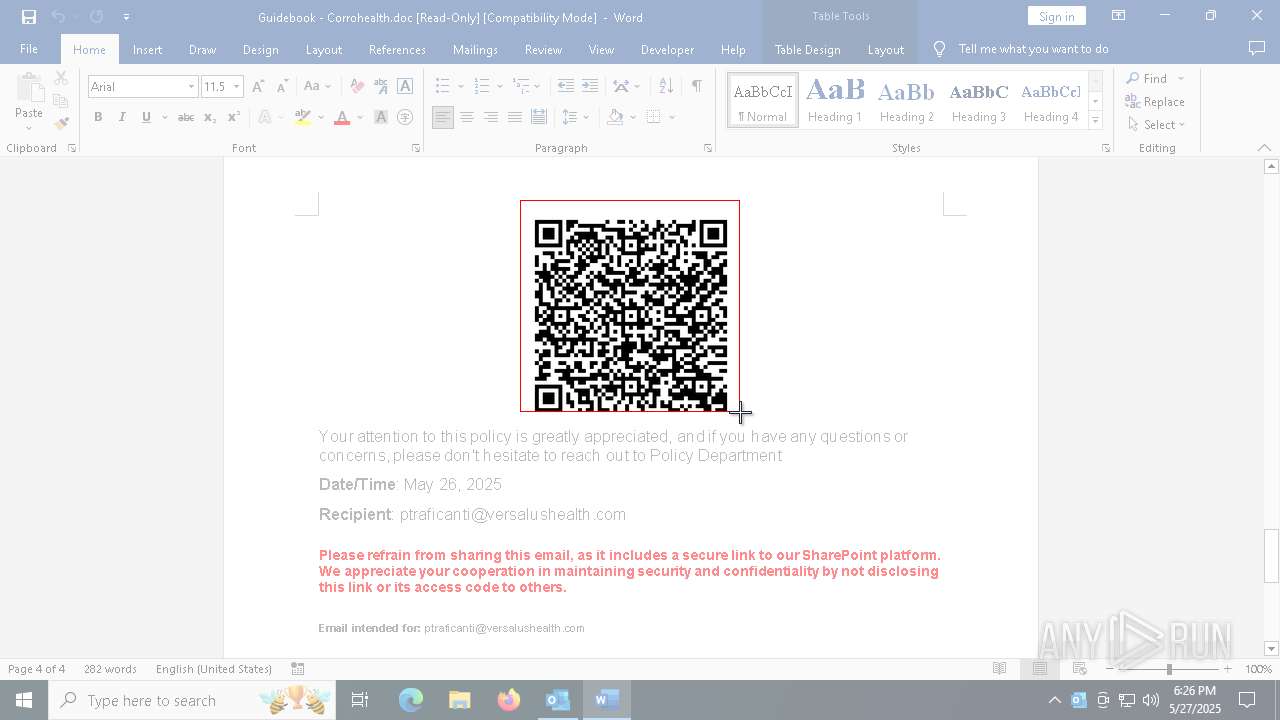This screenshot has height=720, width=1280.
Task: Open Firefox from the taskbar
Action: [x=509, y=700]
